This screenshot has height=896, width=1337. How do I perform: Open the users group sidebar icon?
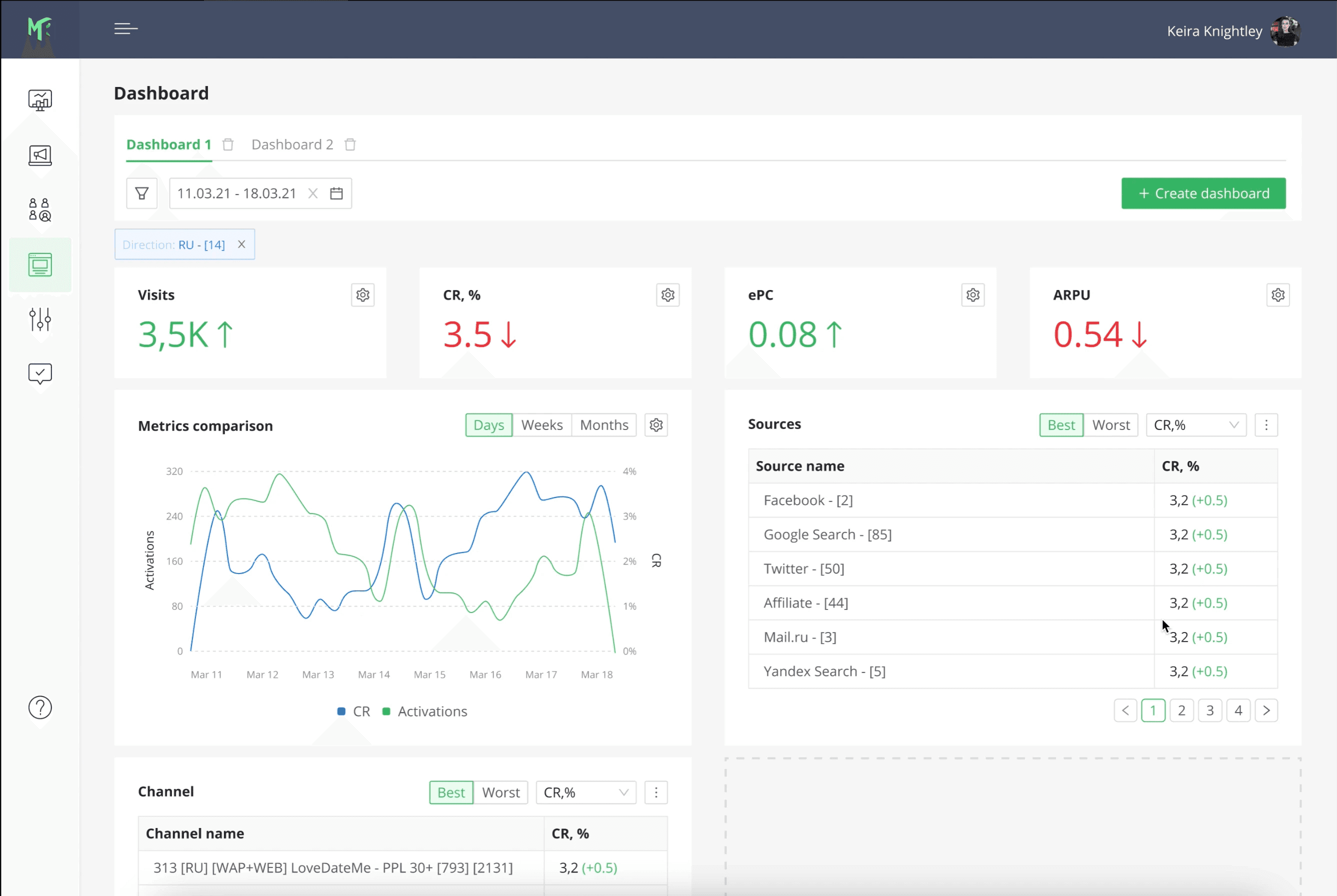click(x=40, y=209)
